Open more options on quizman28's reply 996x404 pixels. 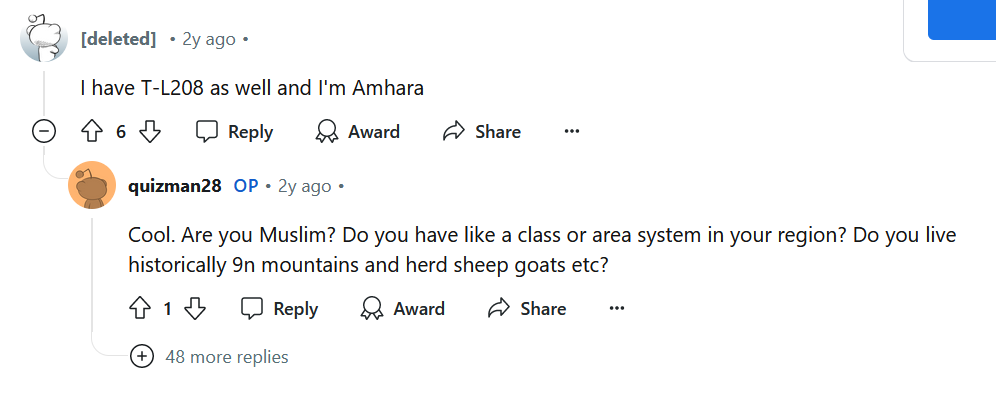point(617,309)
